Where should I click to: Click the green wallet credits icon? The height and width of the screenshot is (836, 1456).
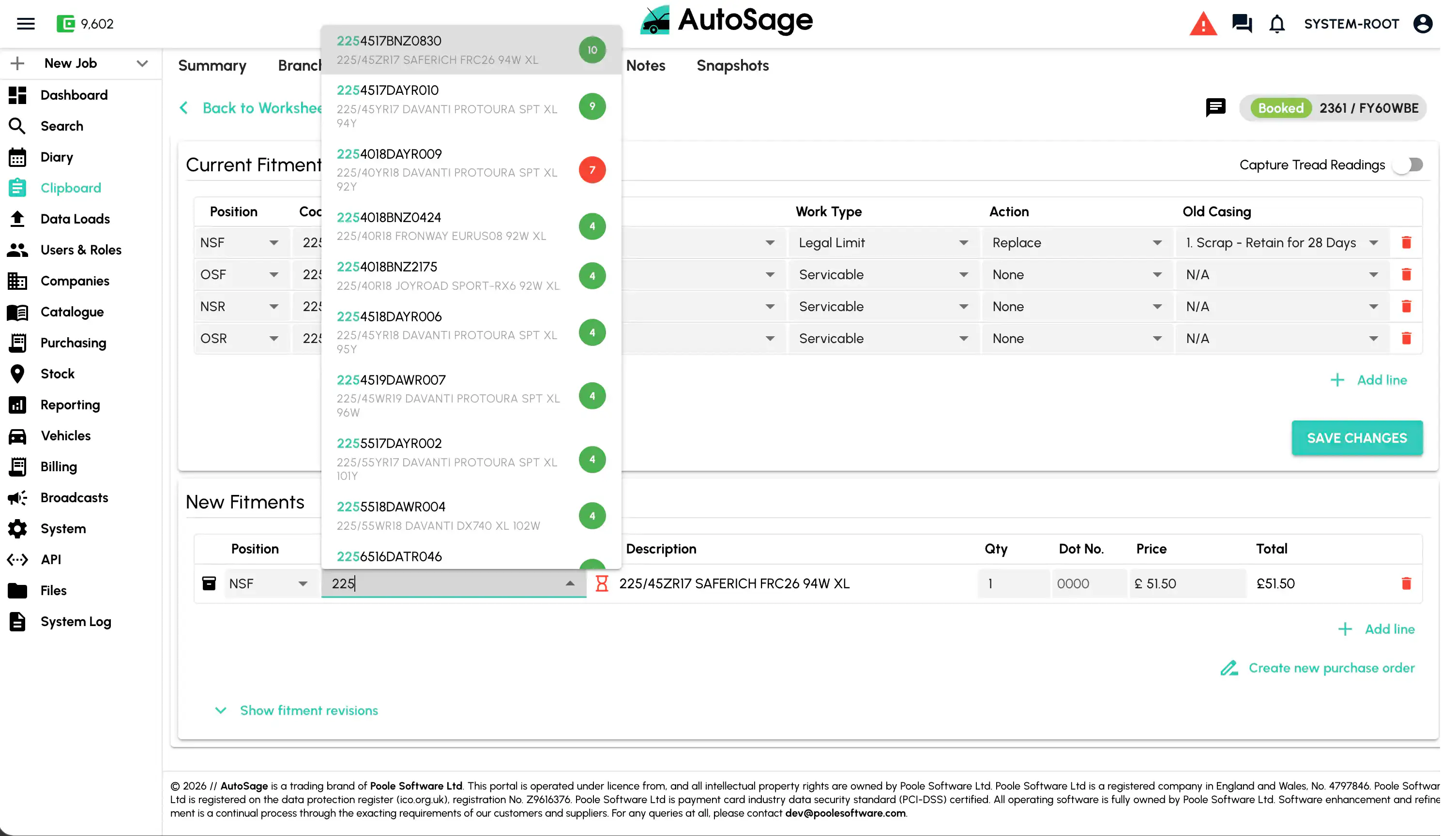(65, 24)
